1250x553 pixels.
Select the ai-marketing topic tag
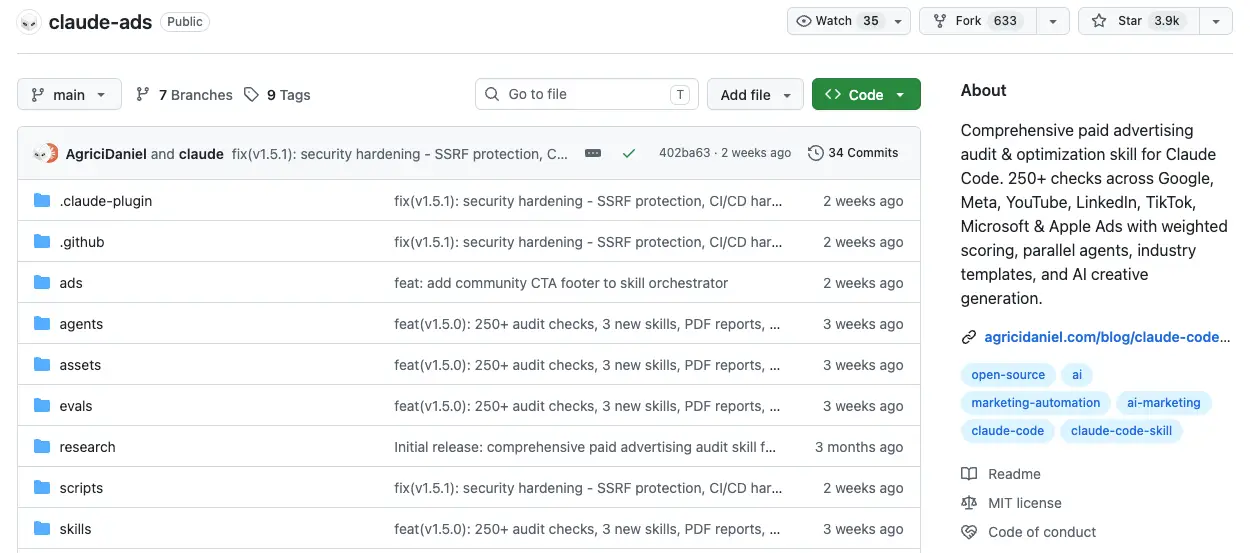tap(1164, 403)
